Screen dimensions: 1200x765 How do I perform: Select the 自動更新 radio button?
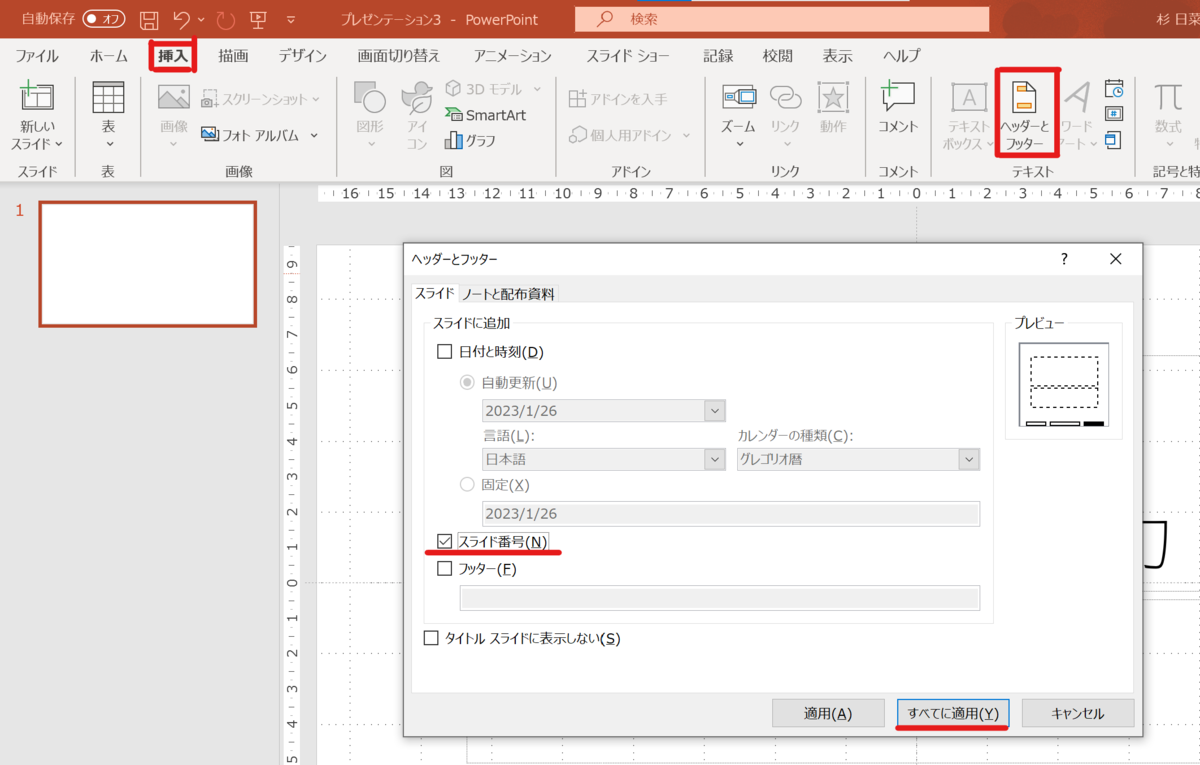[467, 382]
